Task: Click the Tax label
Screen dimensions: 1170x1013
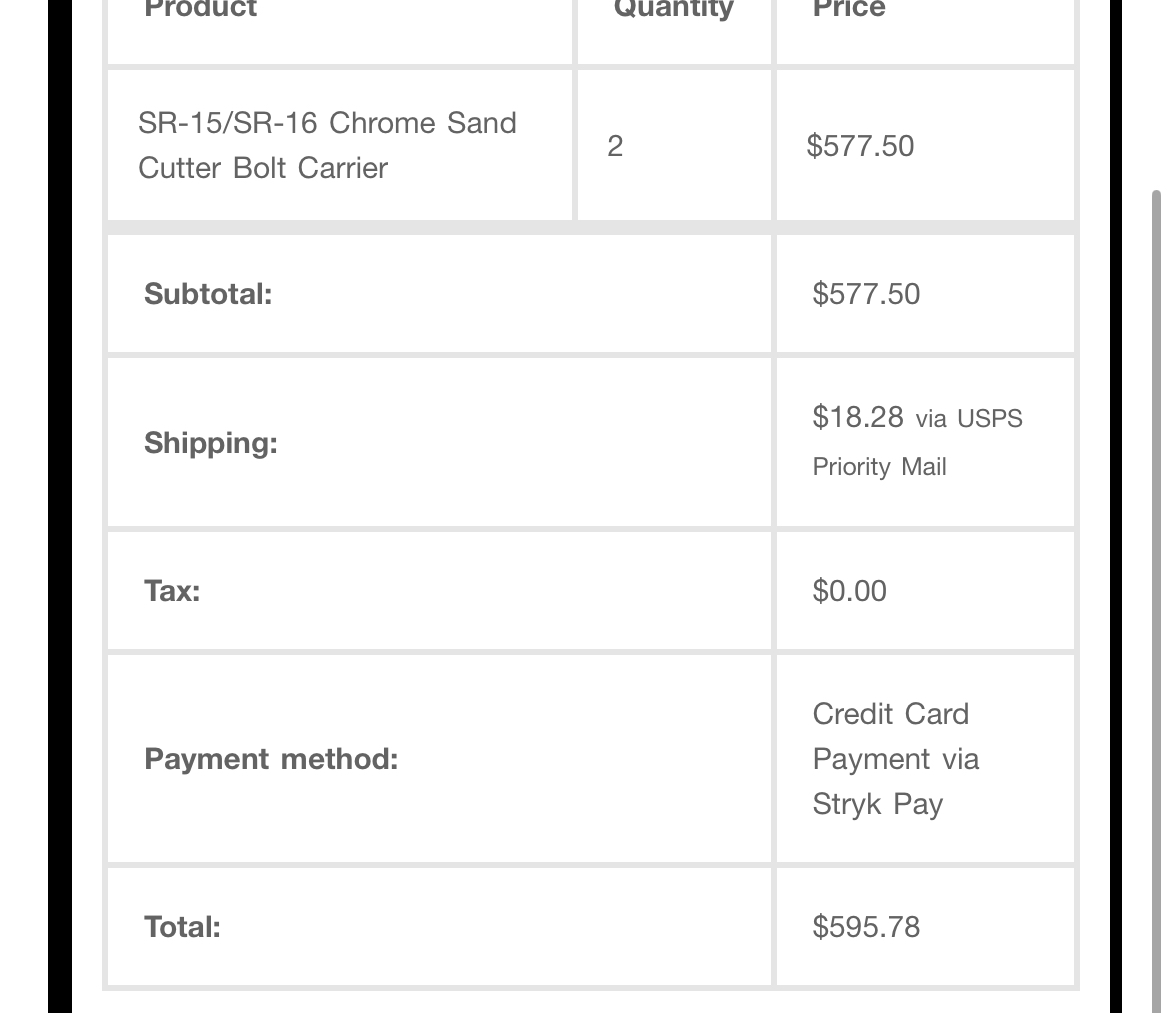Action: 172,591
